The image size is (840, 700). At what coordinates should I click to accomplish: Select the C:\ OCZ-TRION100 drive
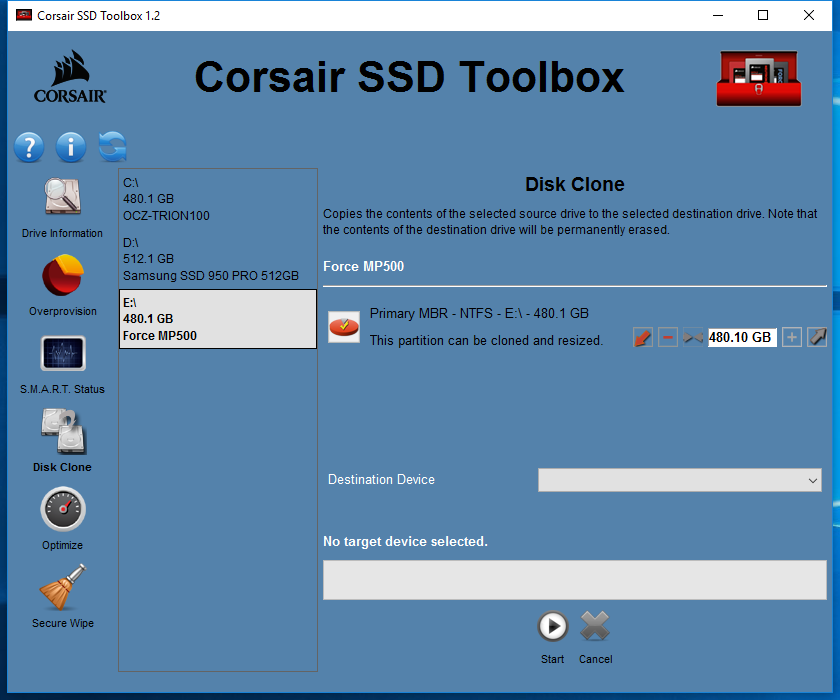tap(217, 199)
